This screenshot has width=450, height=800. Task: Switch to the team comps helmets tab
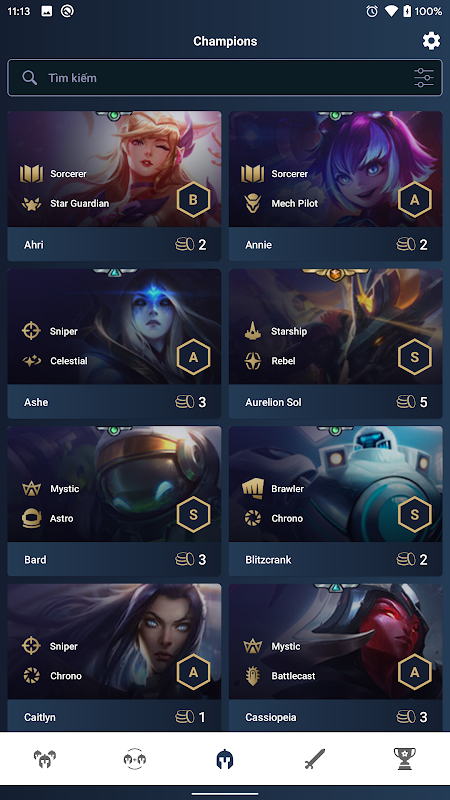(45, 759)
